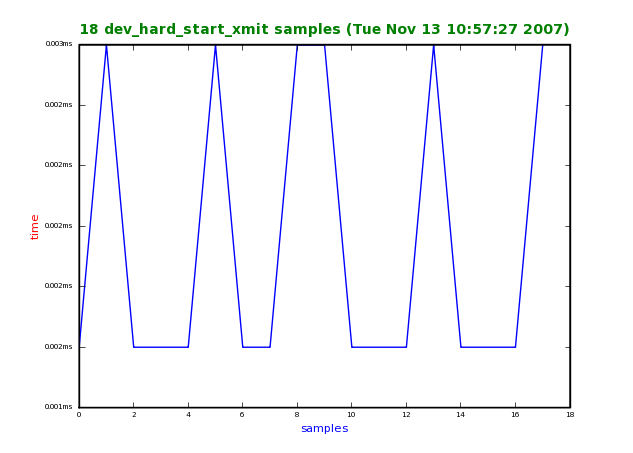
Task: Click x-axis tick label '16'
Action: (516, 415)
